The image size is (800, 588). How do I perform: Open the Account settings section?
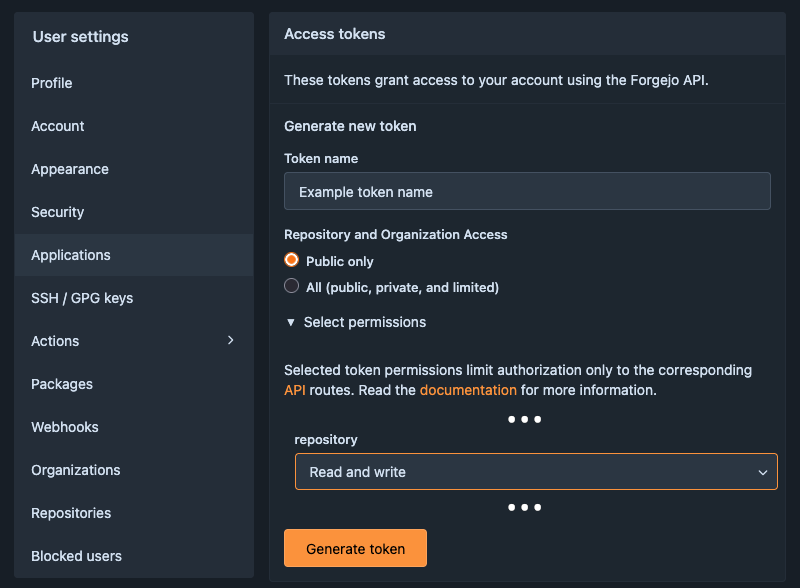click(57, 126)
